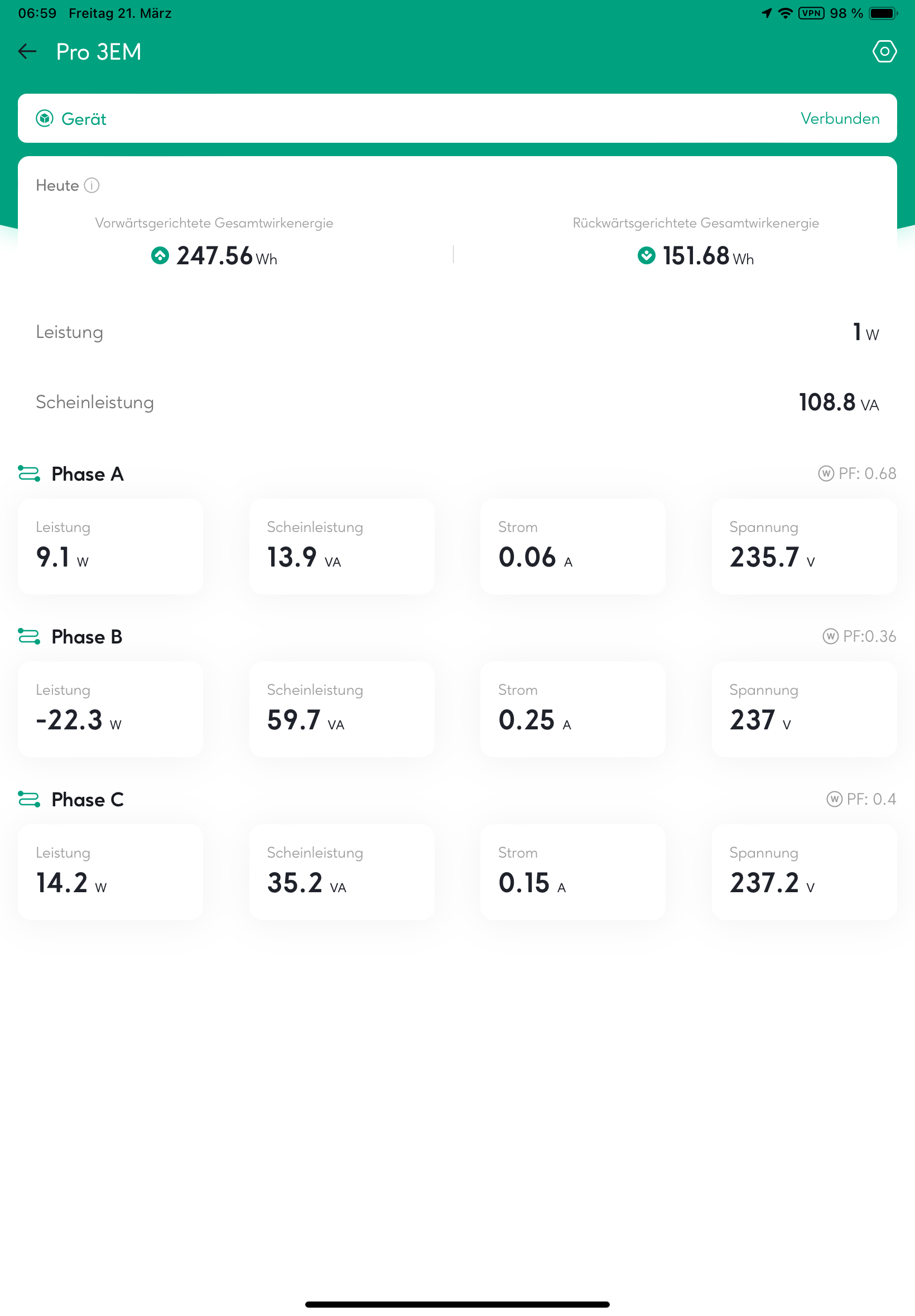
Task: Tap PF: 0.4 label
Action: [x=871, y=799]
